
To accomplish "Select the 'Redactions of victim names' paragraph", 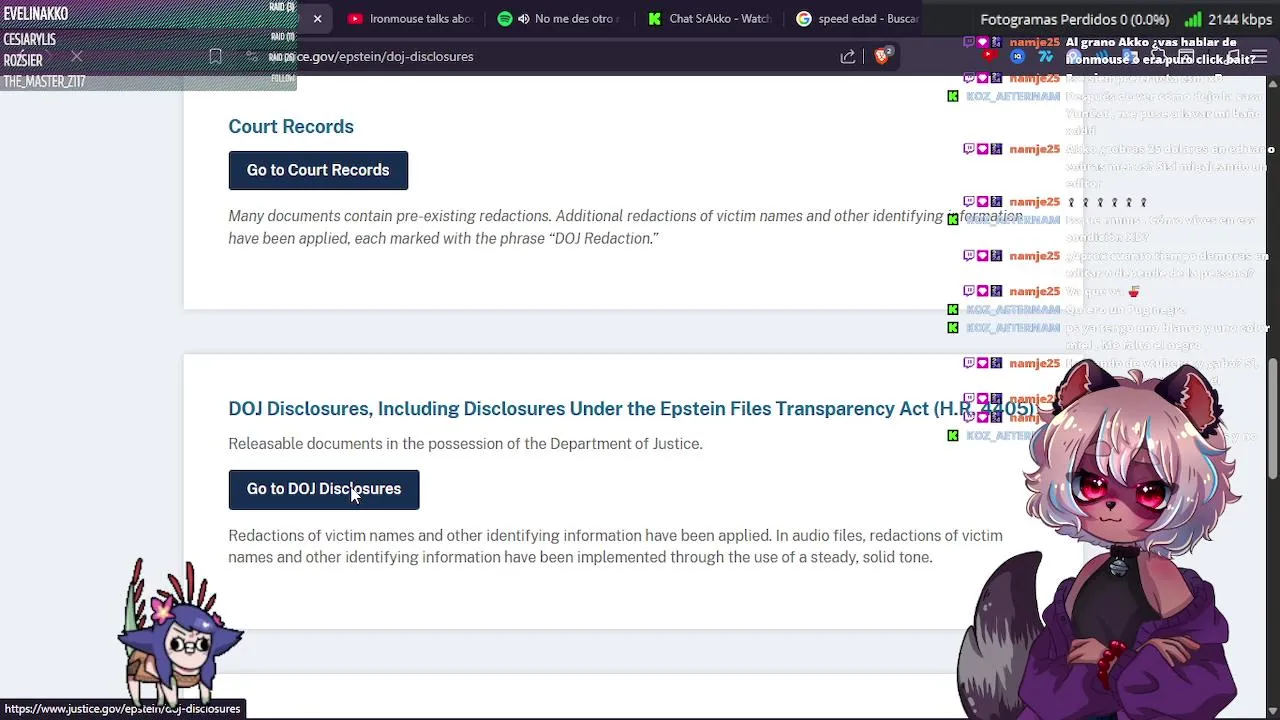I will (615, 546).
